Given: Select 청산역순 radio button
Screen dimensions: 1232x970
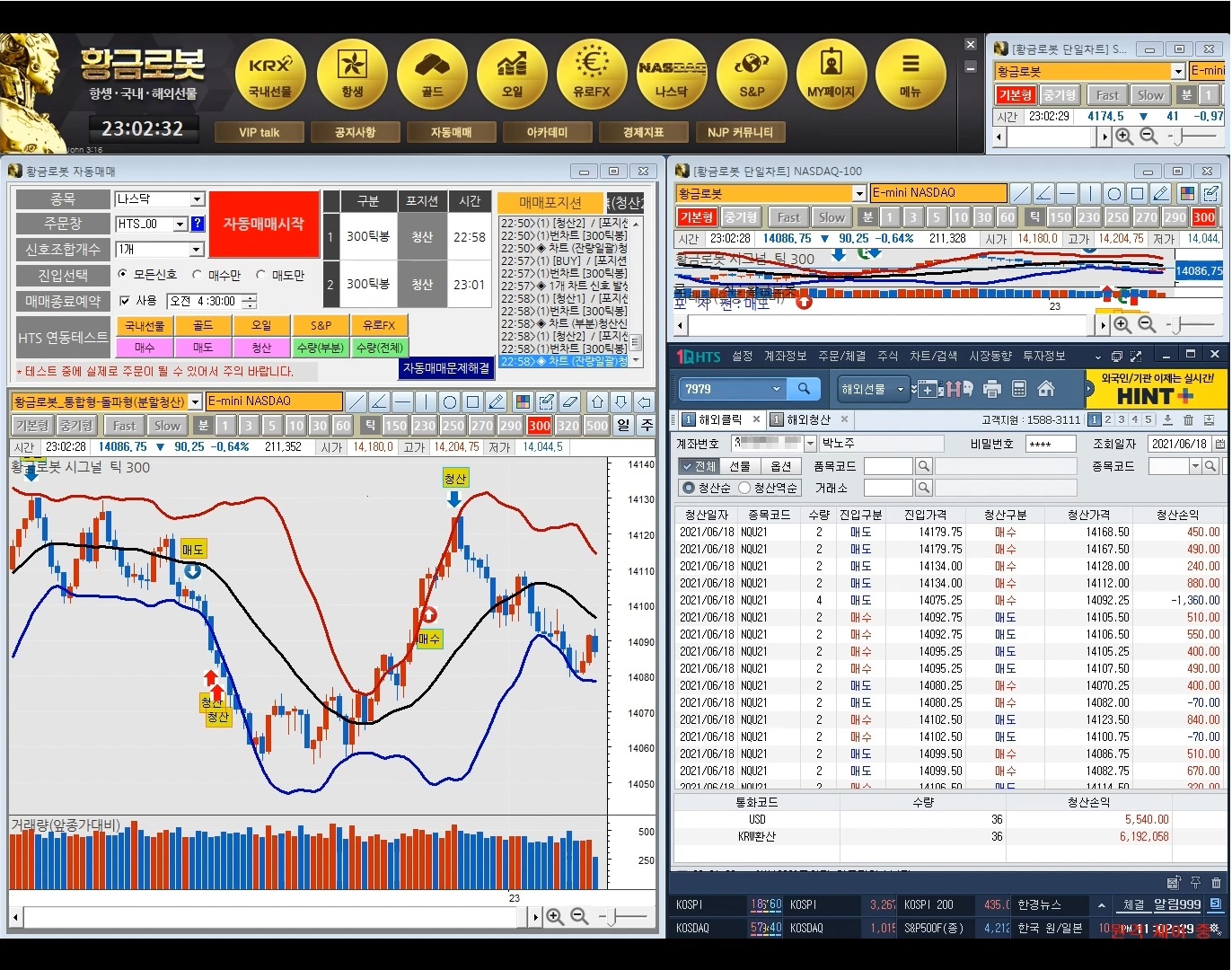Looking at the screenshot, I should (x=744, y=488).
